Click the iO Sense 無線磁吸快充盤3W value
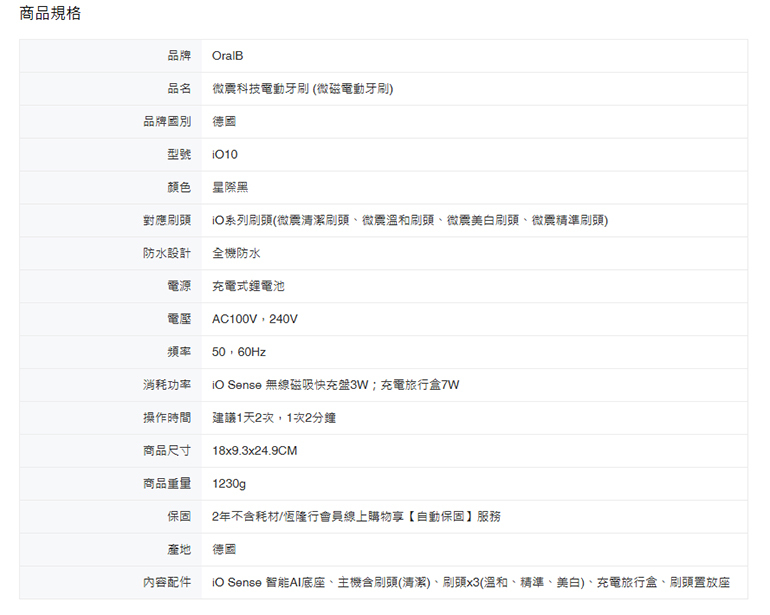 pyautogui.click(x=335, y=385)
